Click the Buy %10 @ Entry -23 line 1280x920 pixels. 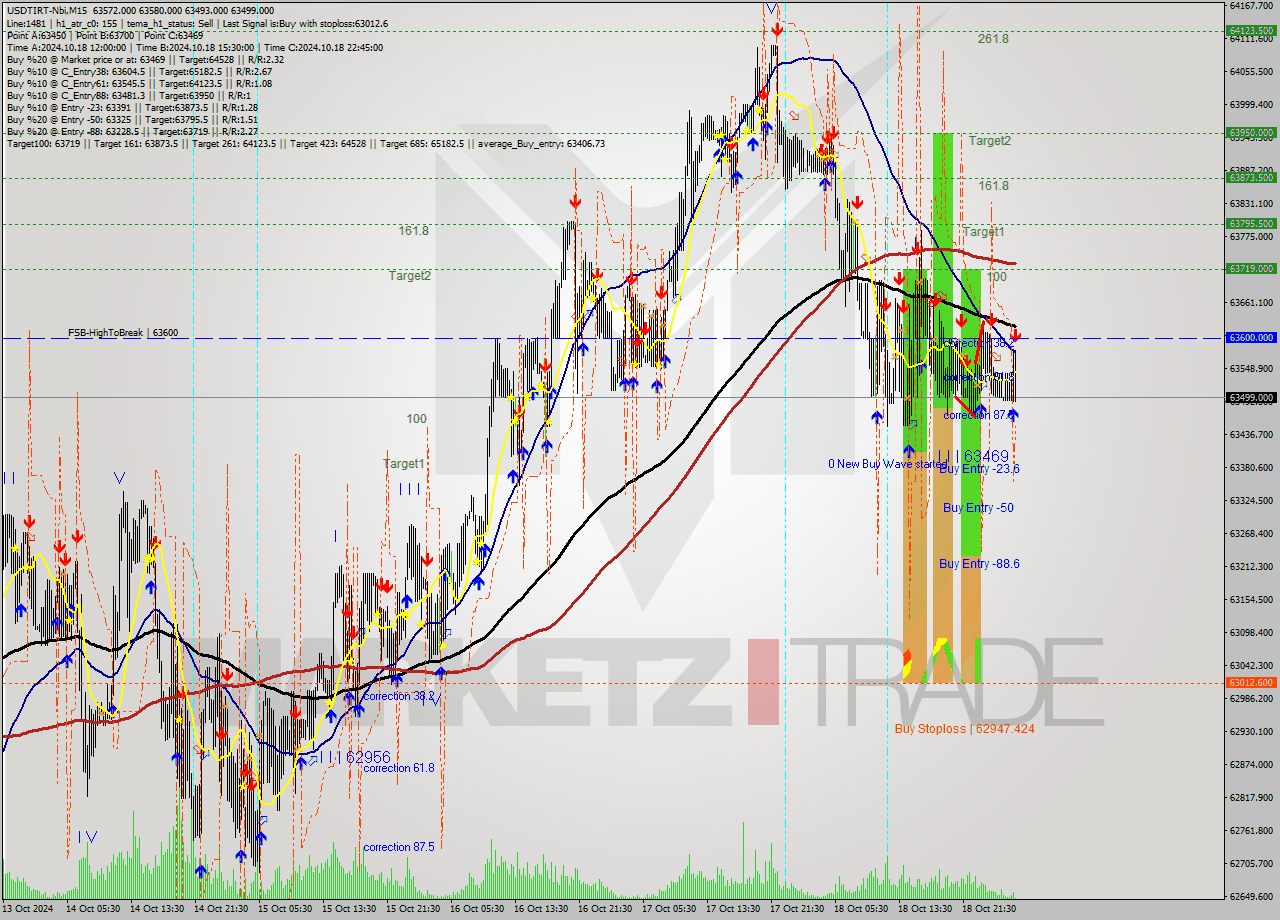132,107
